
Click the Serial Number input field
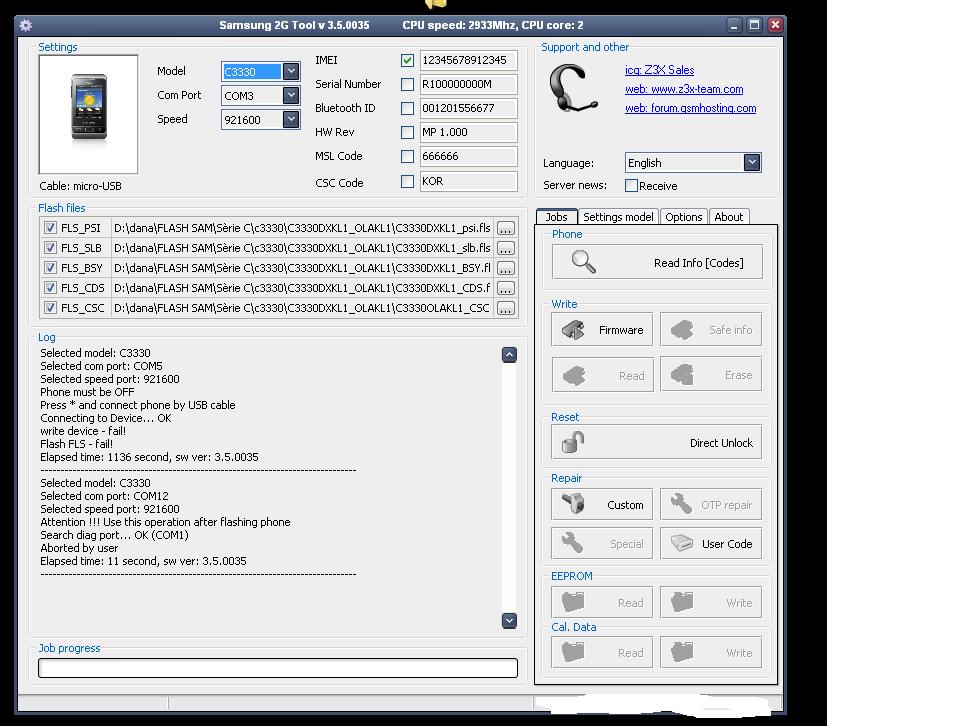(x=468, y=84)
